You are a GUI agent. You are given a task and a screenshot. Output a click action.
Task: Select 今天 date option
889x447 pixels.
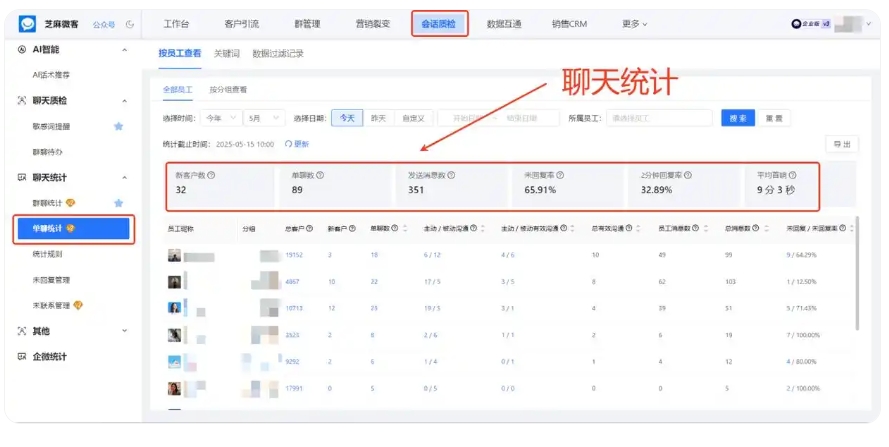click(347, 118)
